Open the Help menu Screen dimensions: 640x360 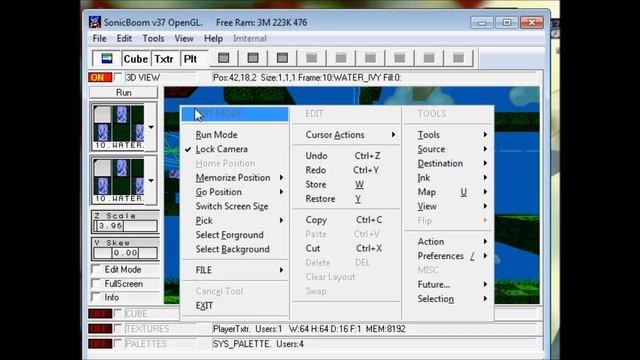tap(213, 38)
